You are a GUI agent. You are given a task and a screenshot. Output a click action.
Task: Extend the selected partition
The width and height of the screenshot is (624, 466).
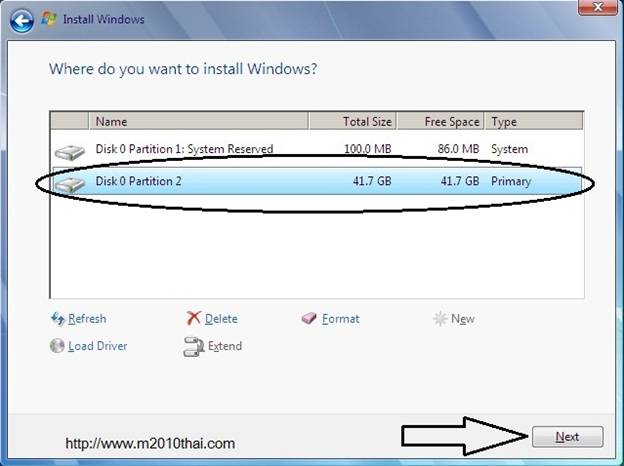225,346
